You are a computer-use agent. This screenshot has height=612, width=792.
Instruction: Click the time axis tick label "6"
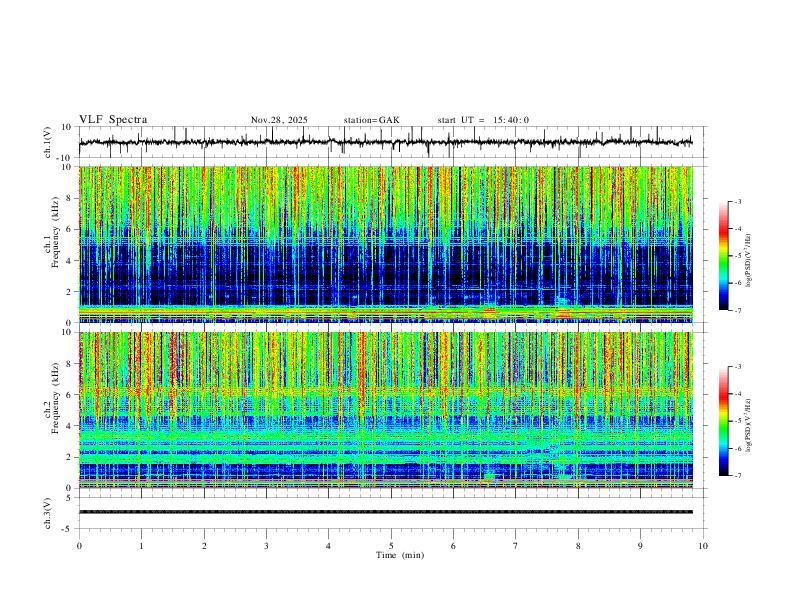click(x=454, y=546)
